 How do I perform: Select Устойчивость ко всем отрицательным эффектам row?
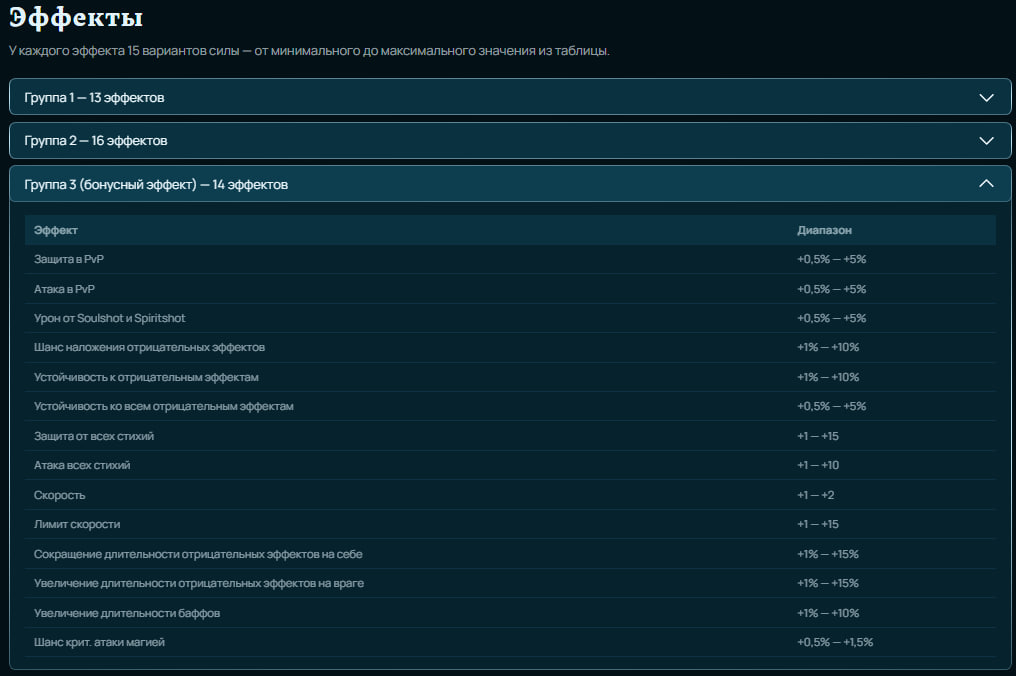[510, 406]
